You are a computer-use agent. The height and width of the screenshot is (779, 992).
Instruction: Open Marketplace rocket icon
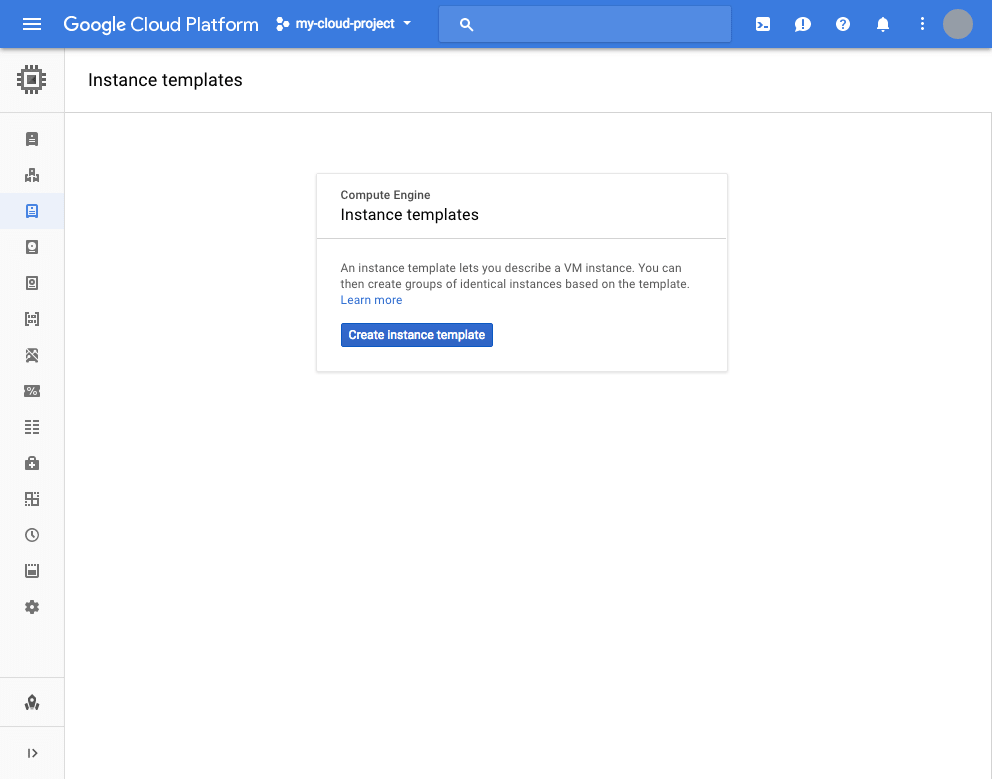pyautogui.click(x=32, y=702)
